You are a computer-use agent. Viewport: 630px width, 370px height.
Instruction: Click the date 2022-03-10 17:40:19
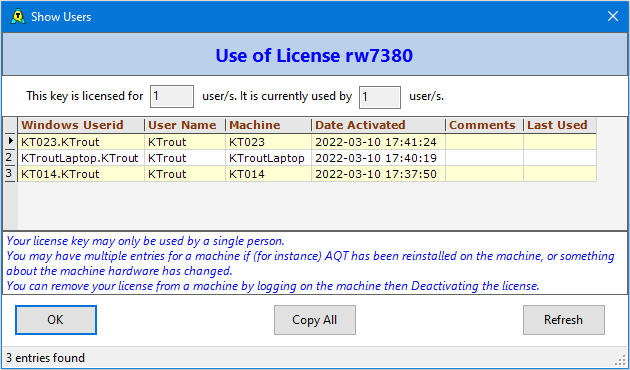point(378,158)
